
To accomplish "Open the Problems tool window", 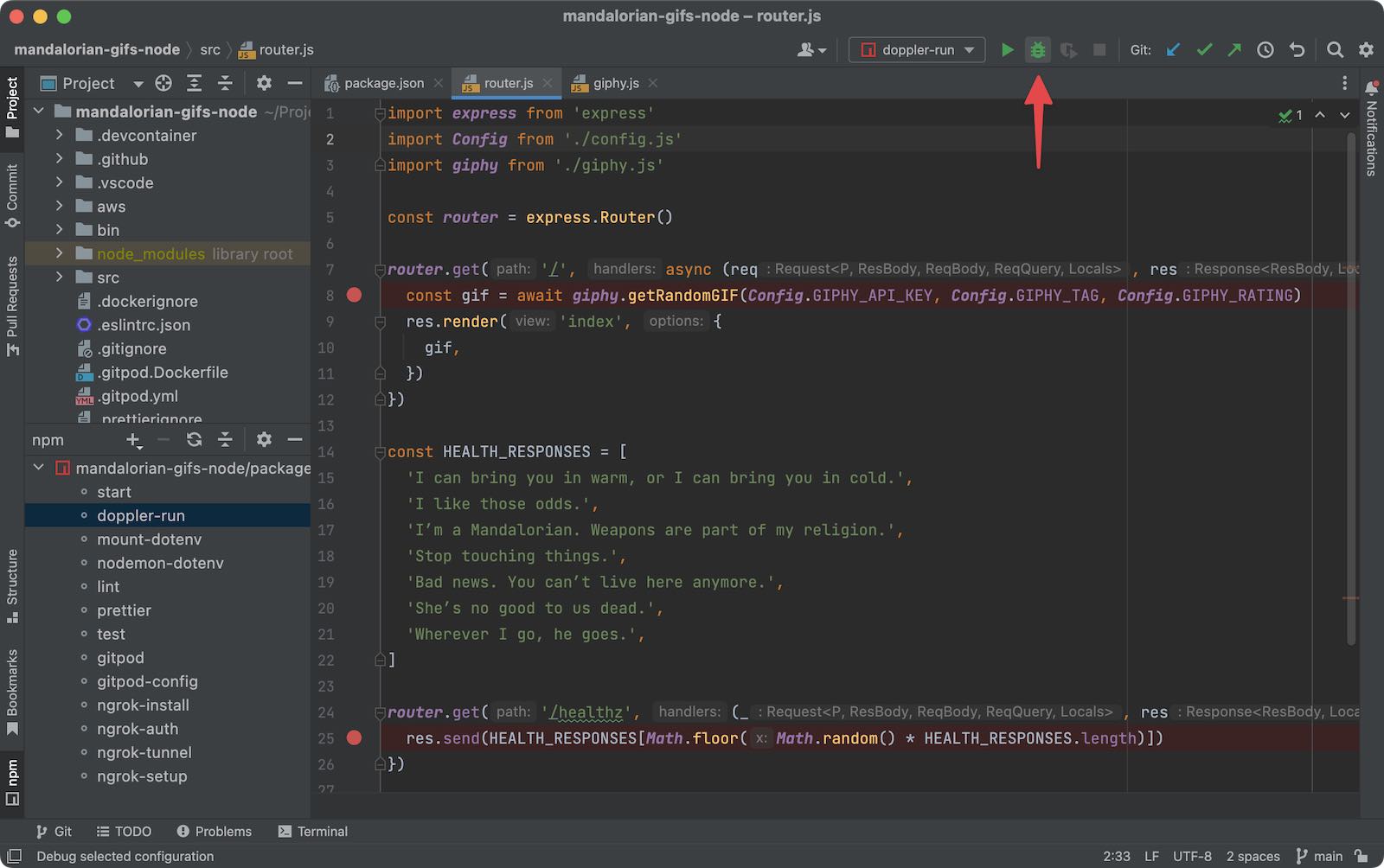I will pos(215,832).
